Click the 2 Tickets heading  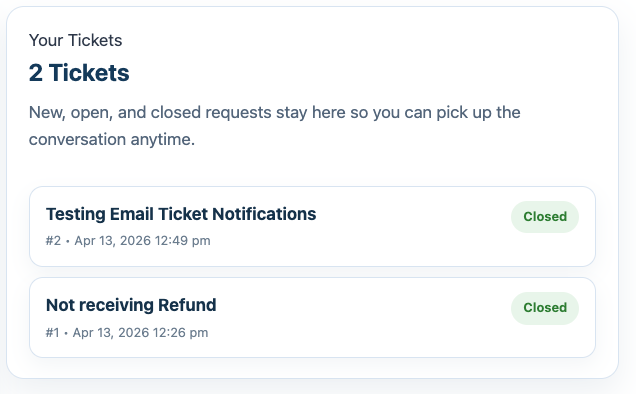pyautogui.click(x=79, y=73)
